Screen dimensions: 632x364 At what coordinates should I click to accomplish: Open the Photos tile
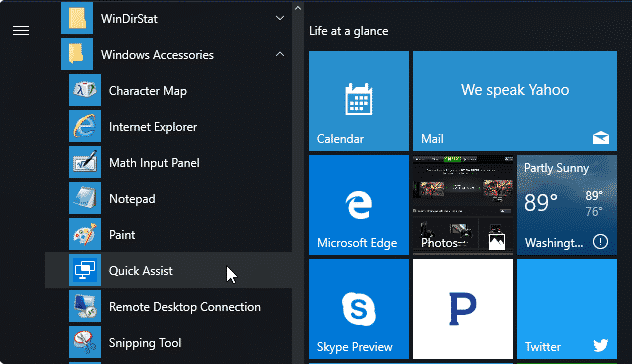click(463, 205)
